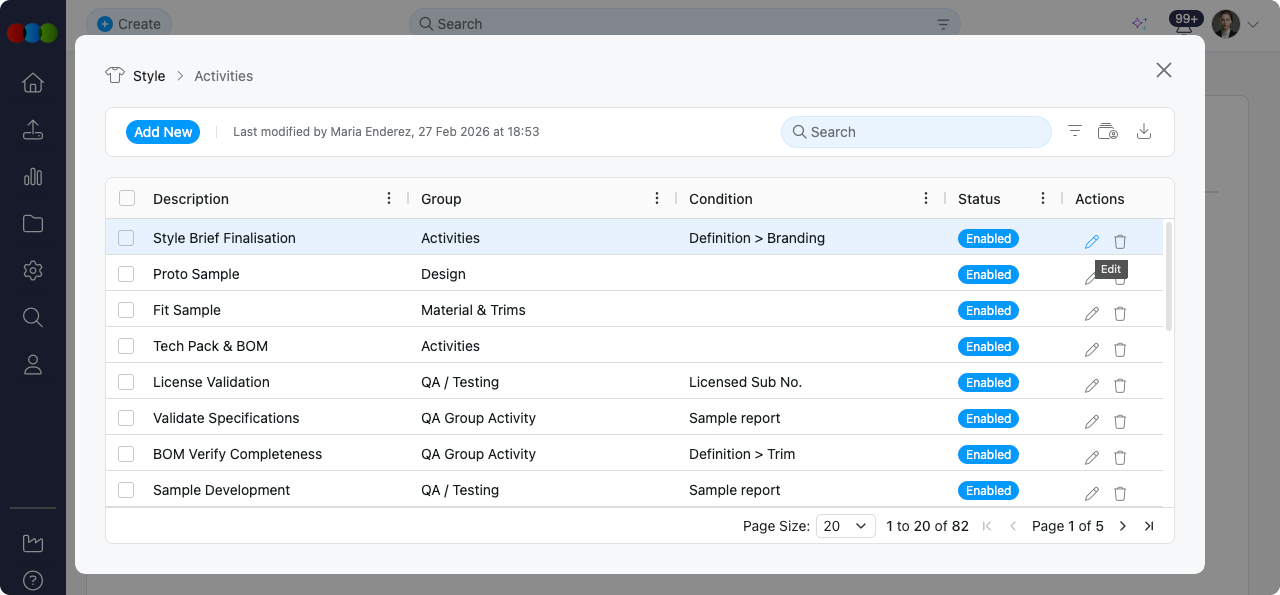Open the notifications bell with 99+ badge
This screenshot has width=1280, height=595.
point(1184,25)
